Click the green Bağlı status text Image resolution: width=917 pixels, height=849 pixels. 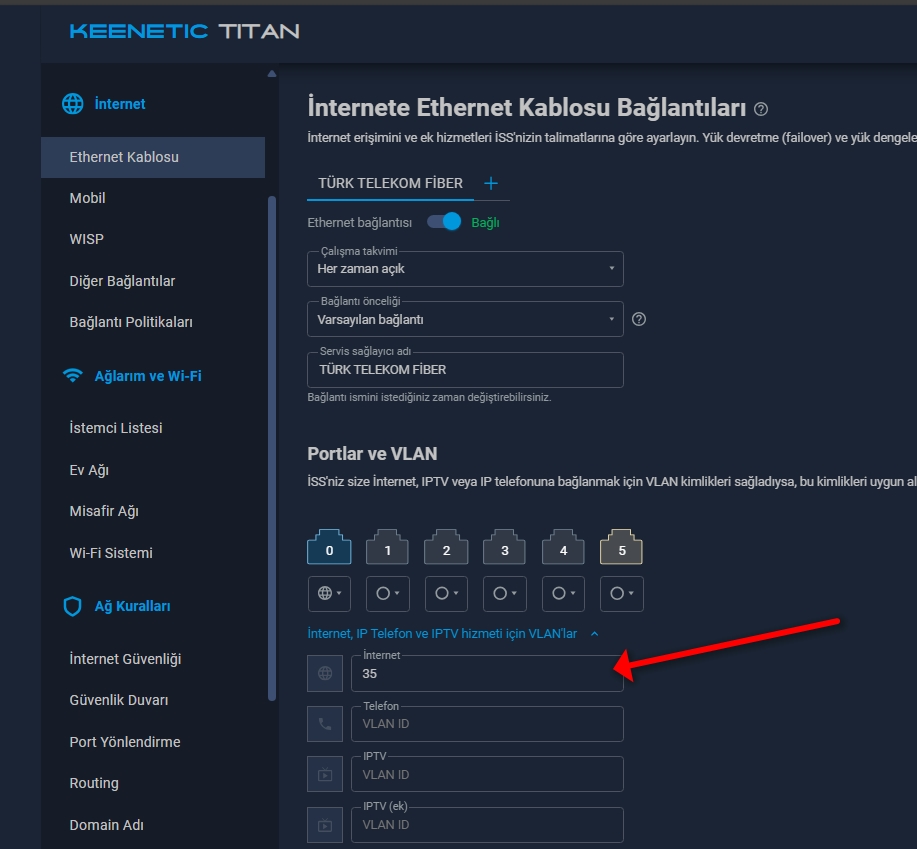[x=485, y=223]
